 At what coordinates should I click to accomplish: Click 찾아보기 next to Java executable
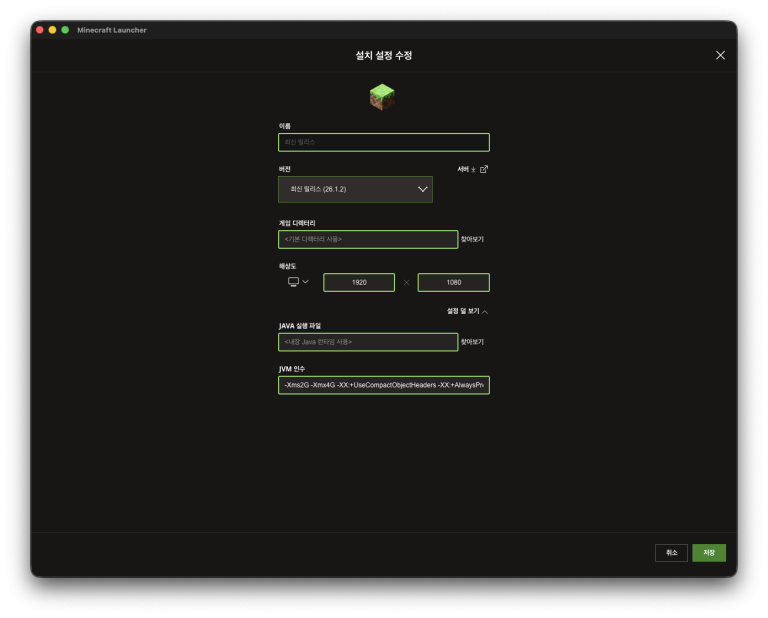click(472, 342)
